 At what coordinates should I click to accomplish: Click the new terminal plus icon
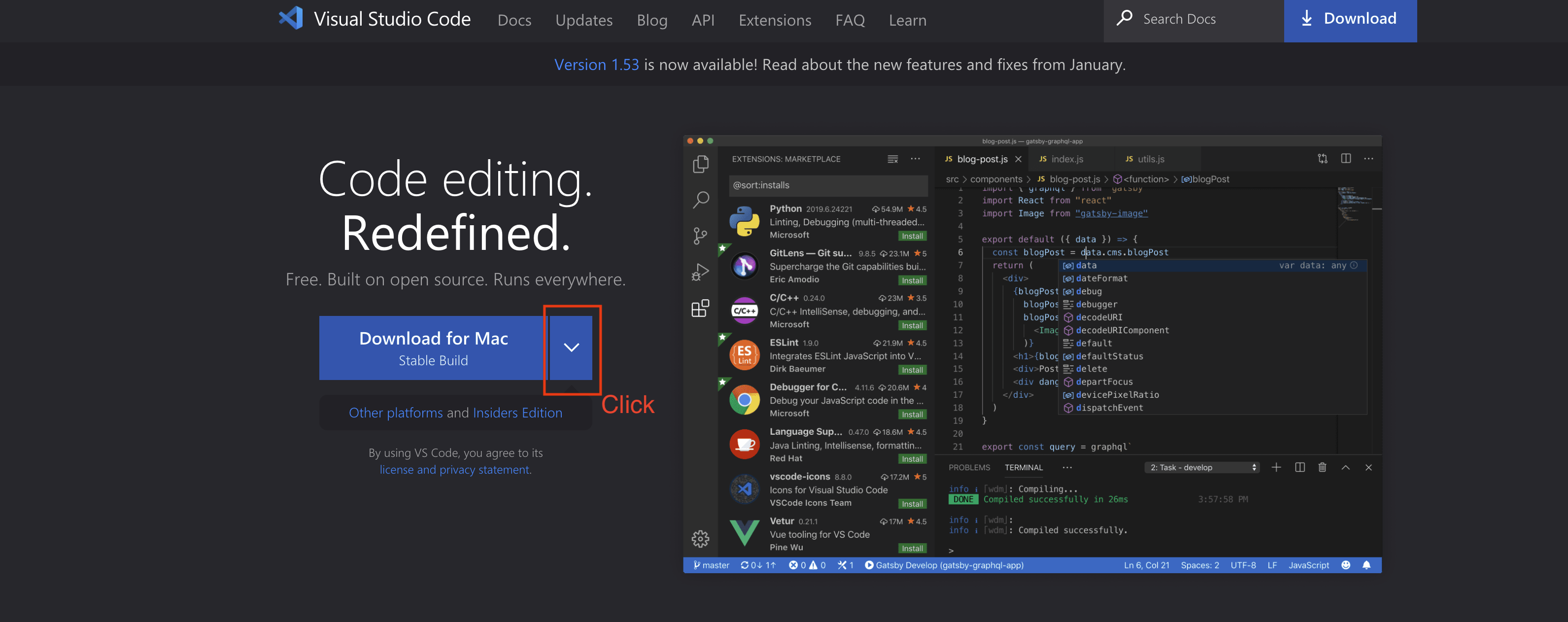pyautogui.click(x=1276, y=467)
